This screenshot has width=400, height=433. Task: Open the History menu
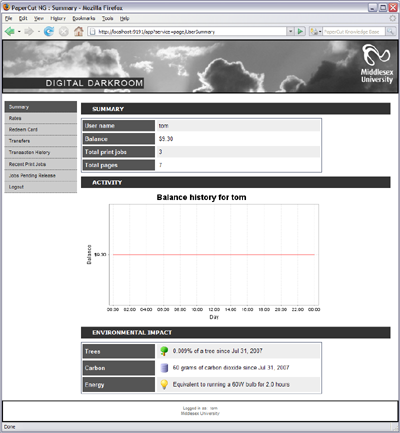[58, 18]
